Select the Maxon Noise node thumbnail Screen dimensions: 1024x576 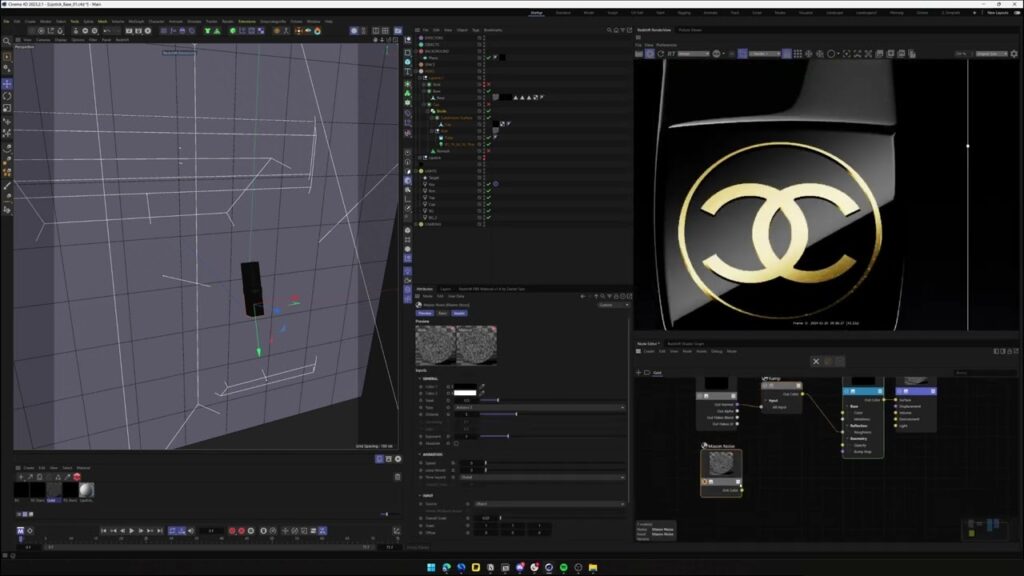pos(721,464)
